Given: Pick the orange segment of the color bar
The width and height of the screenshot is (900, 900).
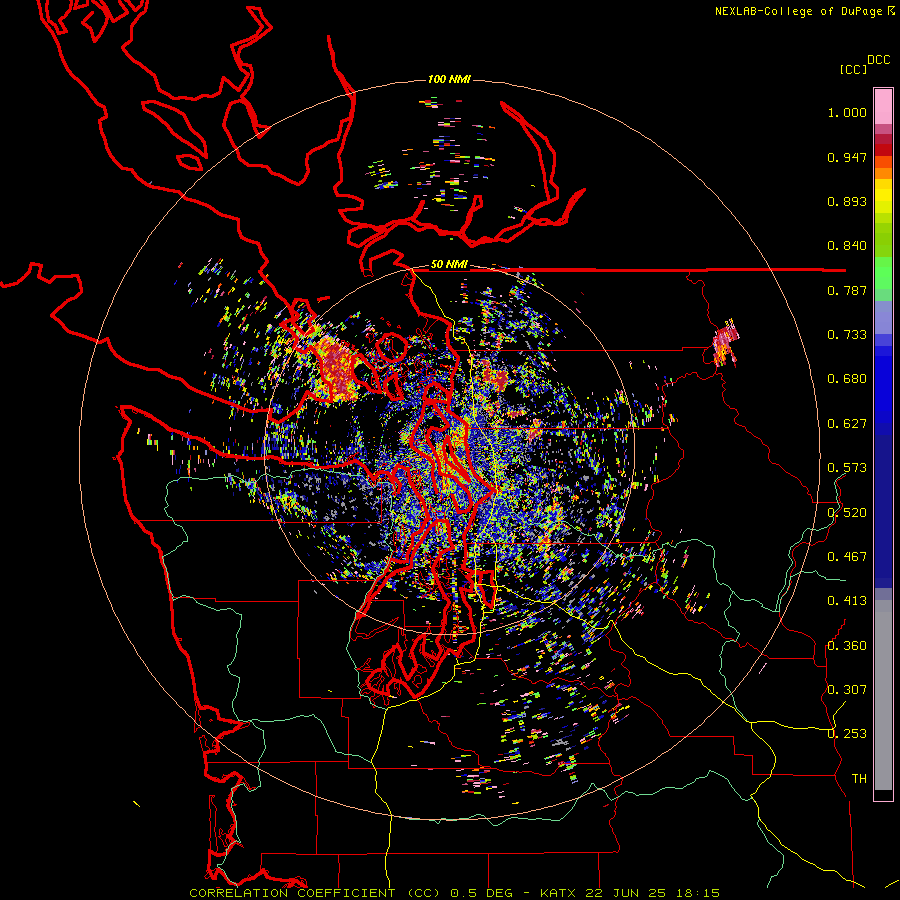Looking at the screenshot, I should [883, 173].
